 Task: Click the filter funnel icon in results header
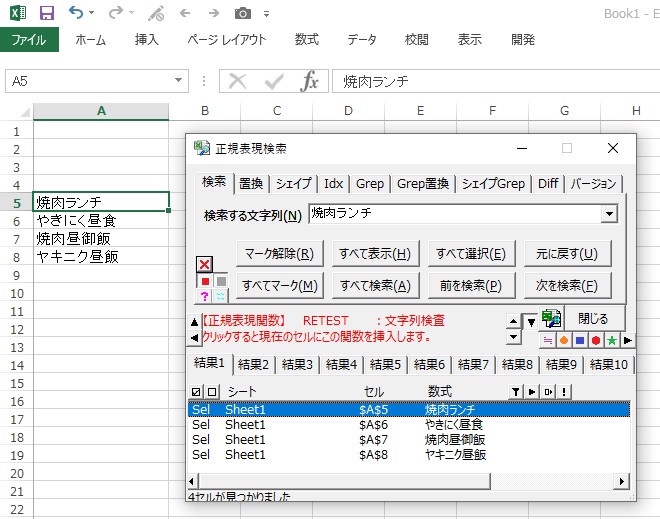click(x=515, y=391)
